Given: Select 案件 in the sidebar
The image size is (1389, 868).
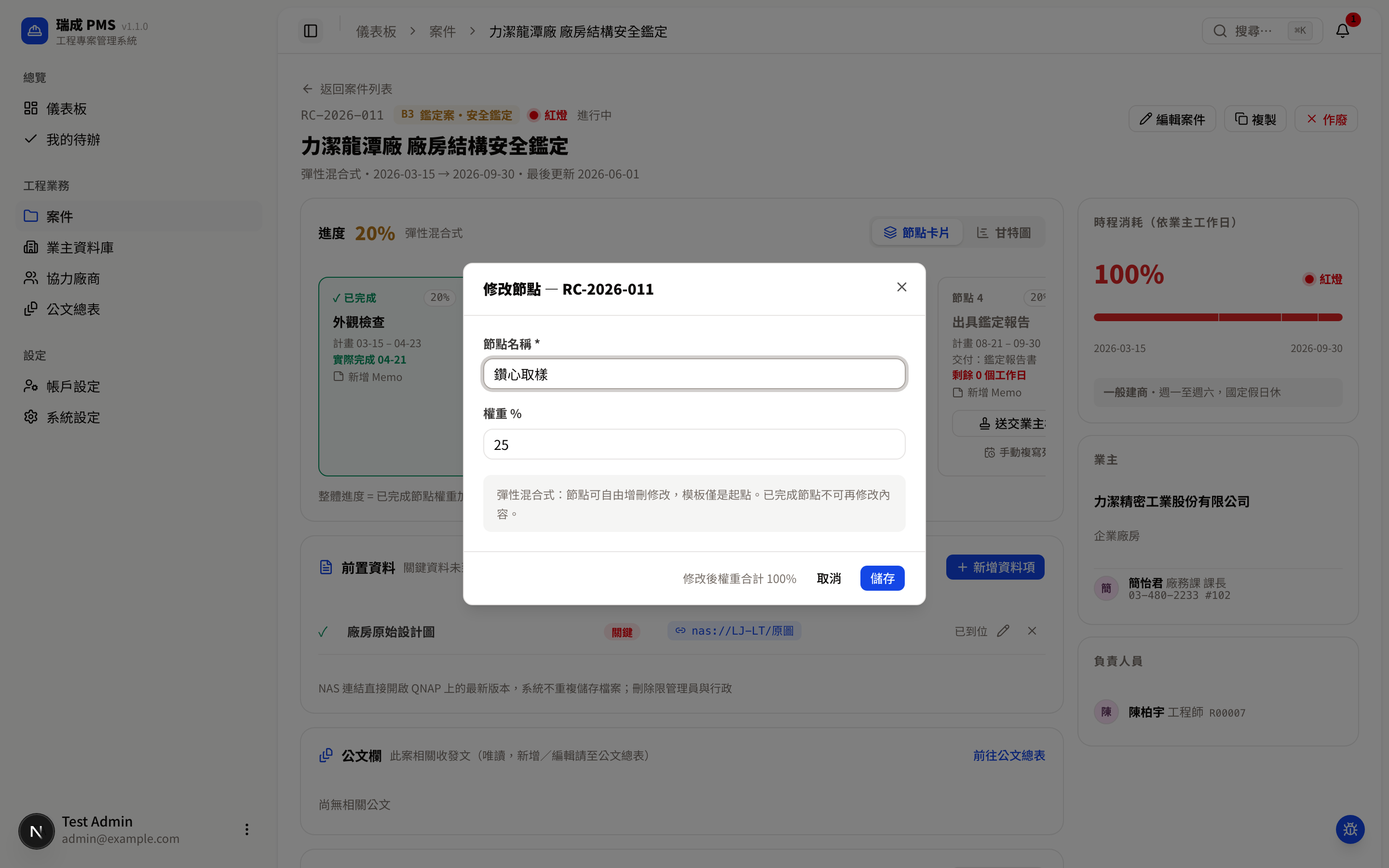Looking at the screenshot, I should click(x=139, y=217).
